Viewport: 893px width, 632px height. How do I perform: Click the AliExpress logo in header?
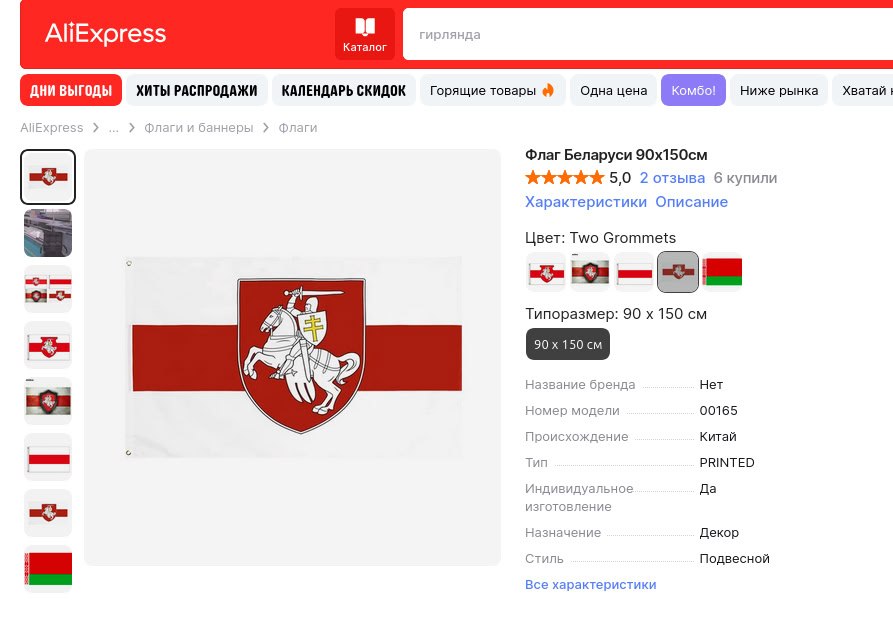105,34
